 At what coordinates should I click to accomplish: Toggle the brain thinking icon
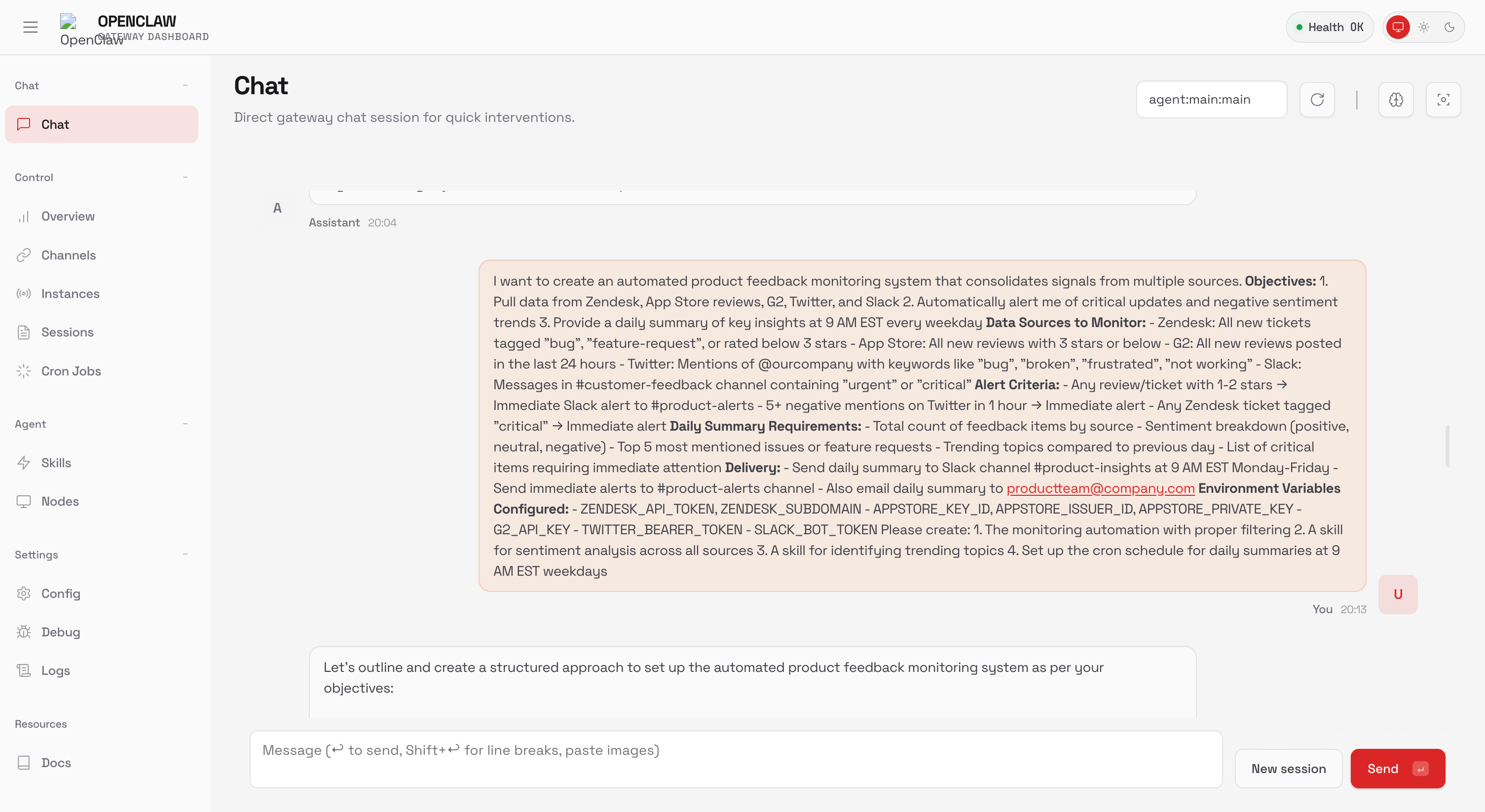[1396, 100]
